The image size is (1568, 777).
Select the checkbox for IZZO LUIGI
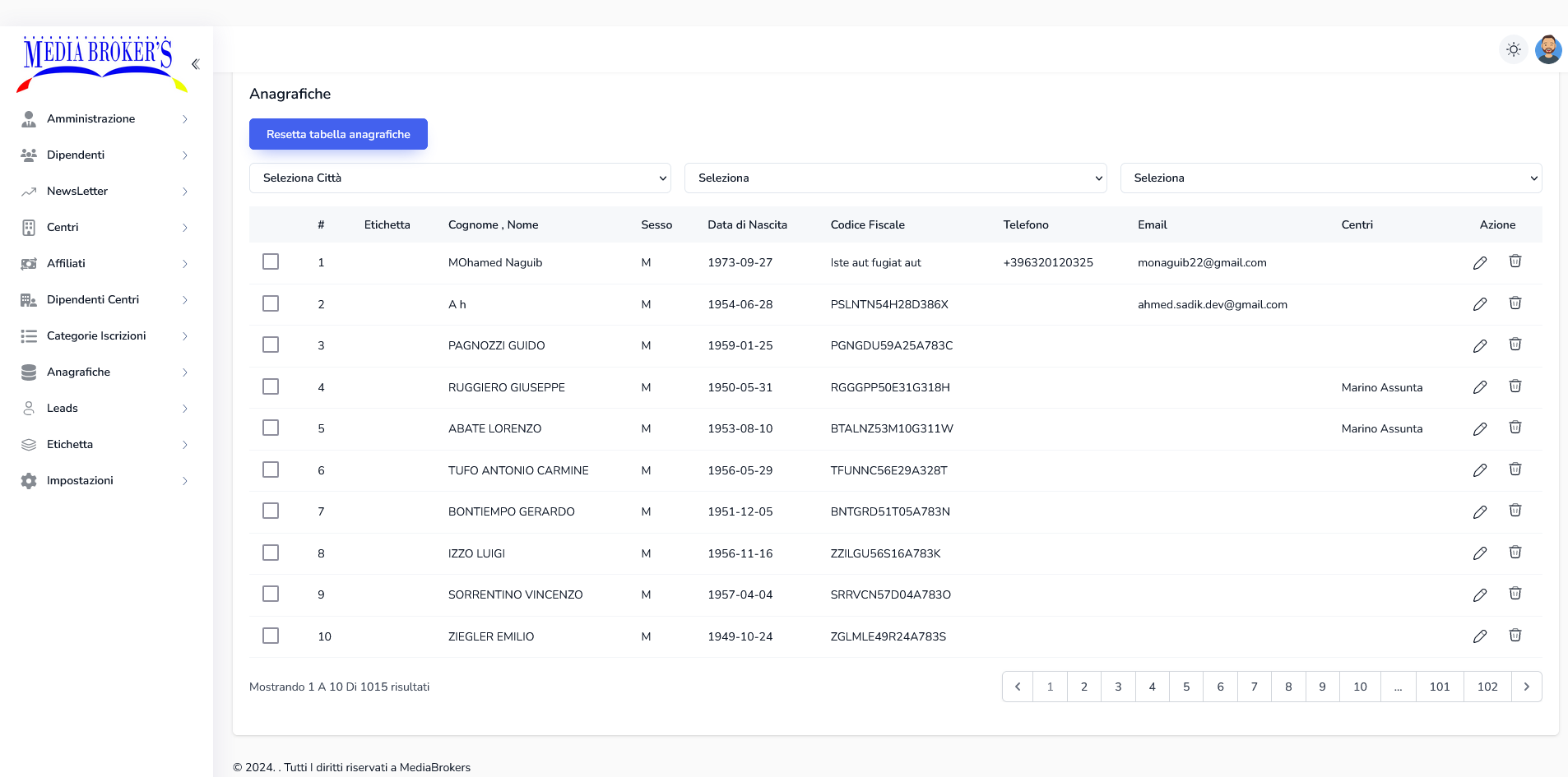coord(271,552)
